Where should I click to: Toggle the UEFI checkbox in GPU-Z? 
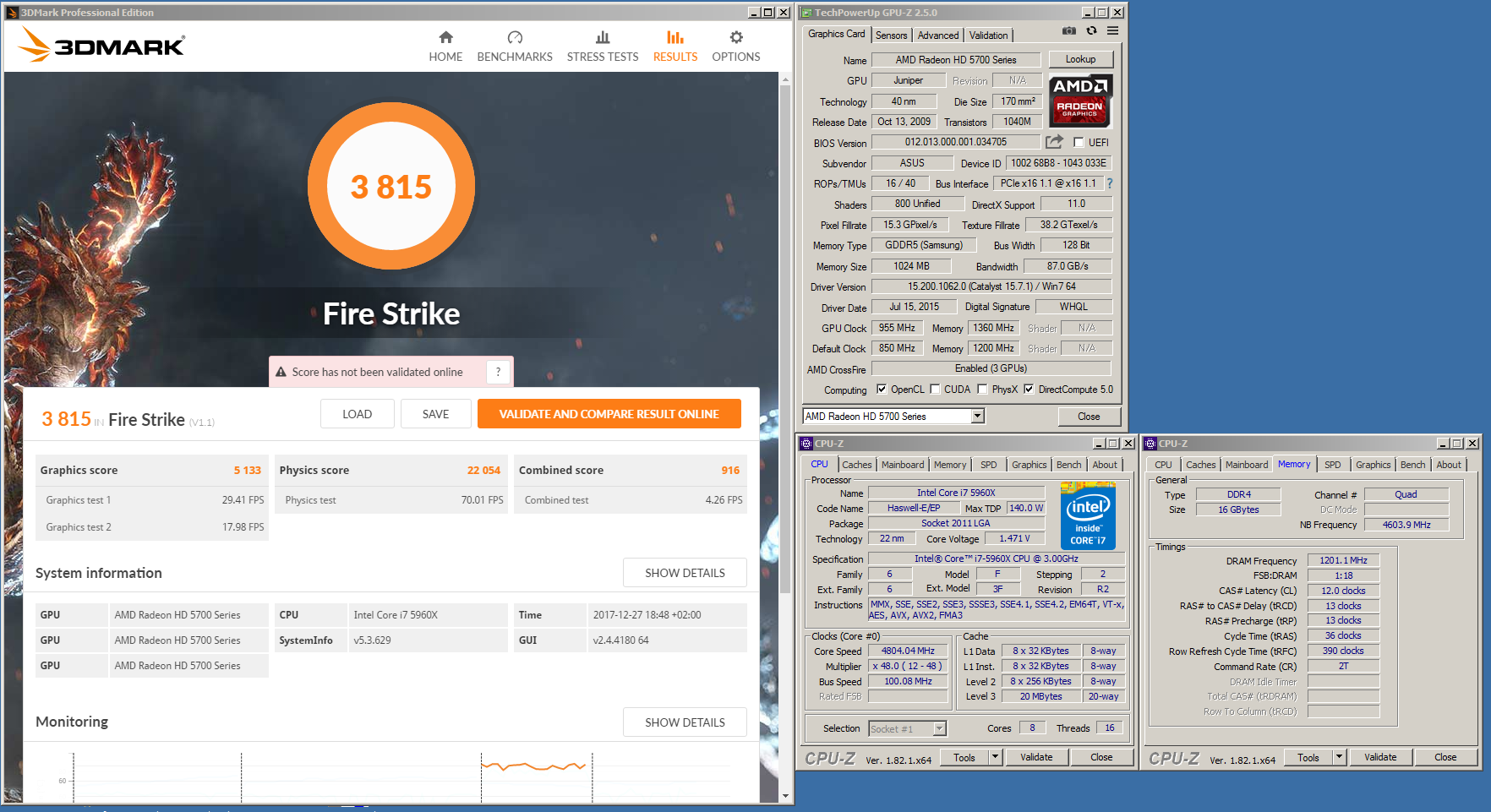(1079, 143)
